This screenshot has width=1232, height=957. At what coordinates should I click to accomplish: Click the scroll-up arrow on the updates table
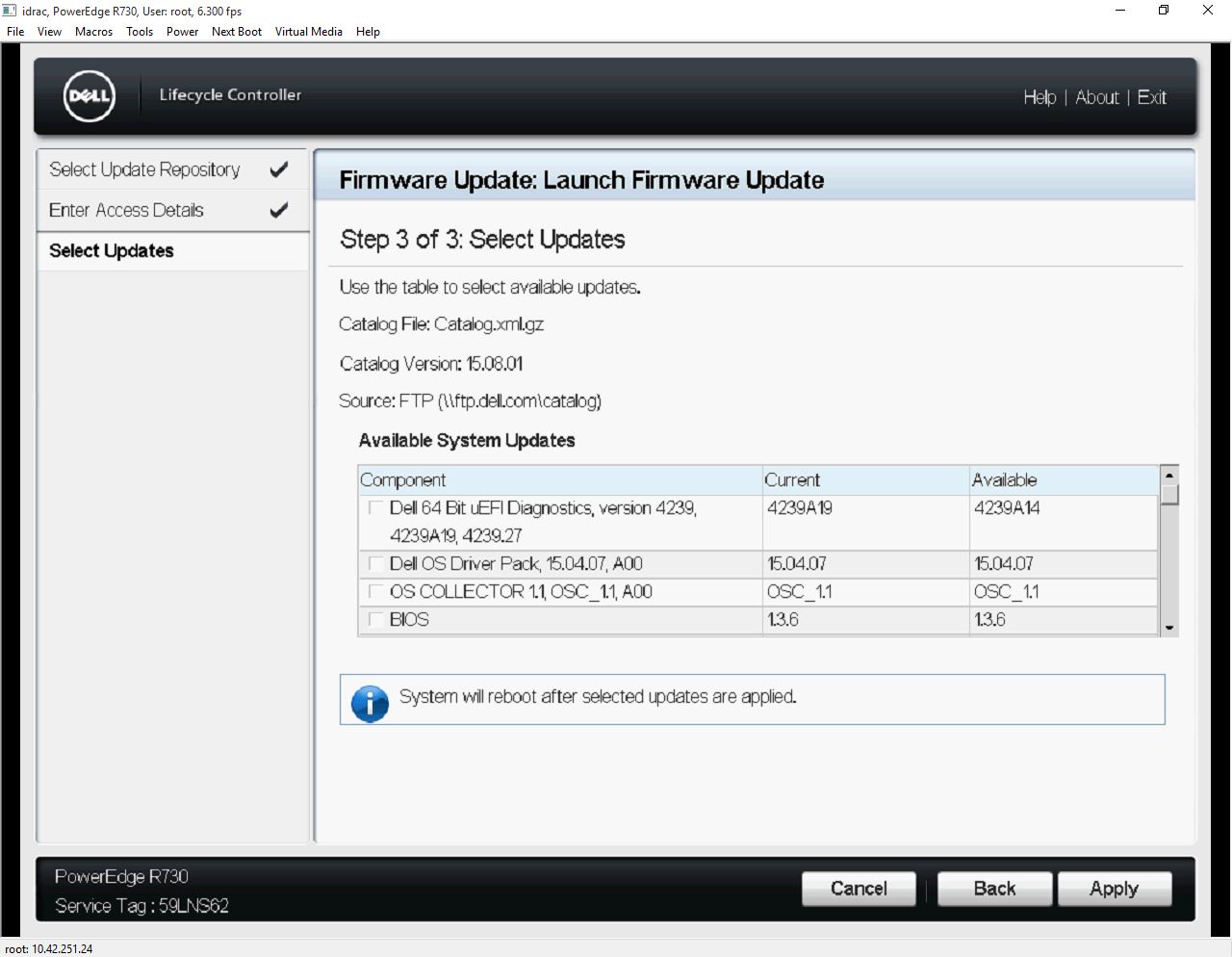1169,474
